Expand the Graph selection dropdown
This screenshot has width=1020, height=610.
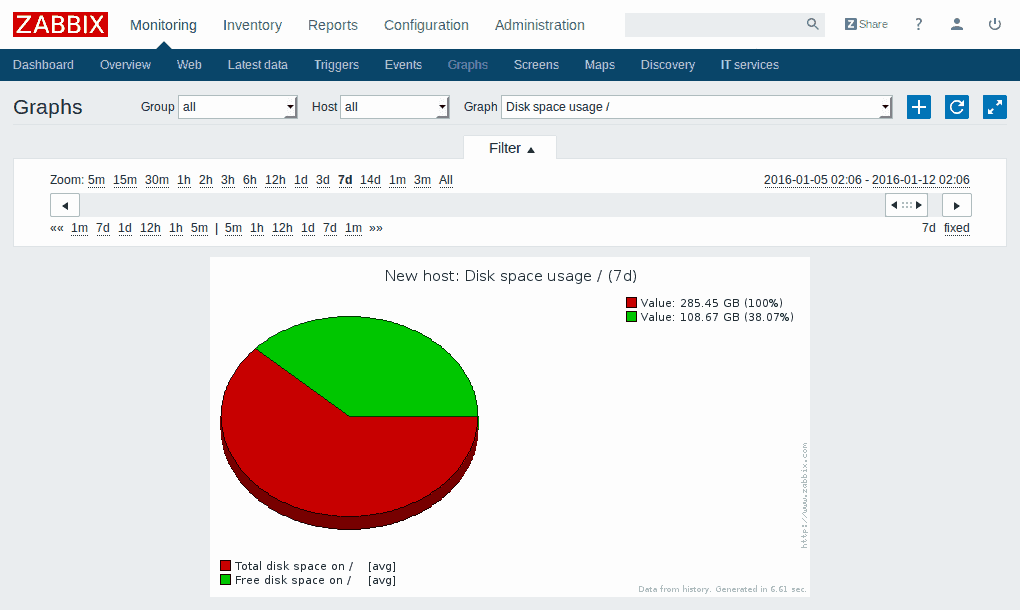[x=696, y=107]
